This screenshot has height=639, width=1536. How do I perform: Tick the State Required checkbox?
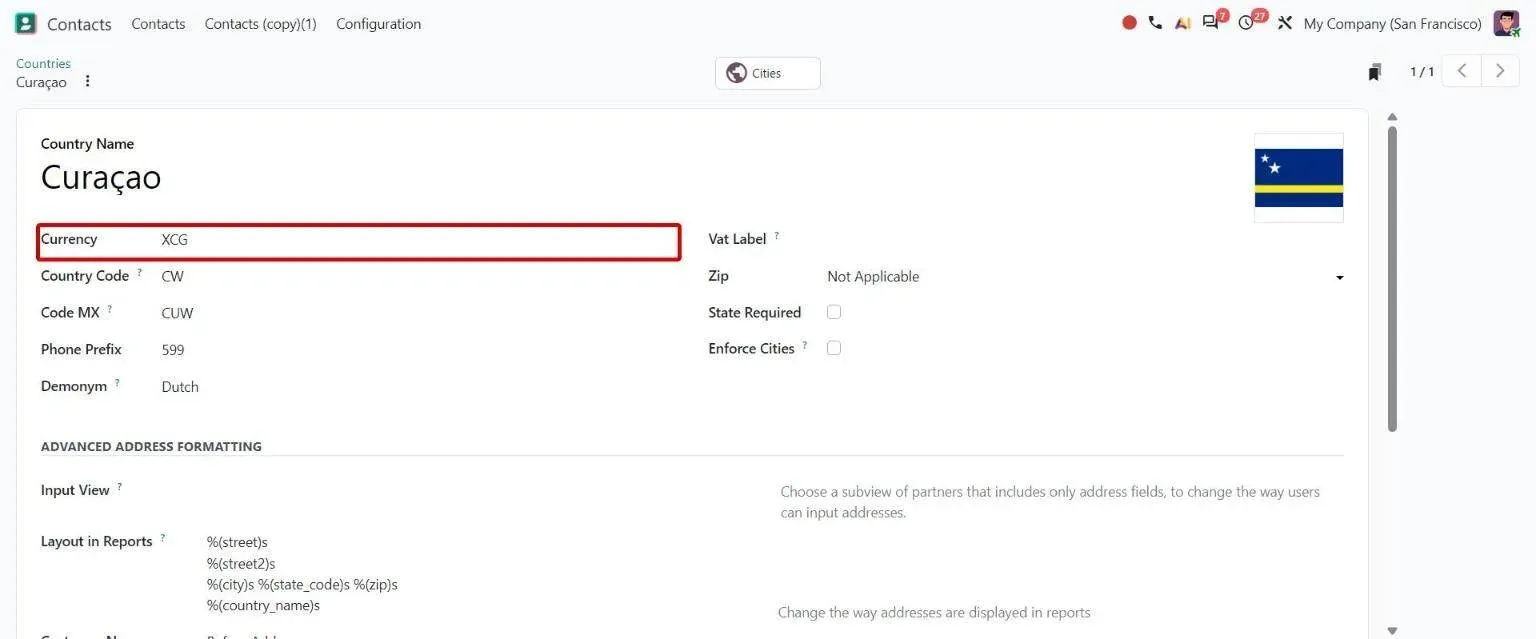(x=834, y=312)
